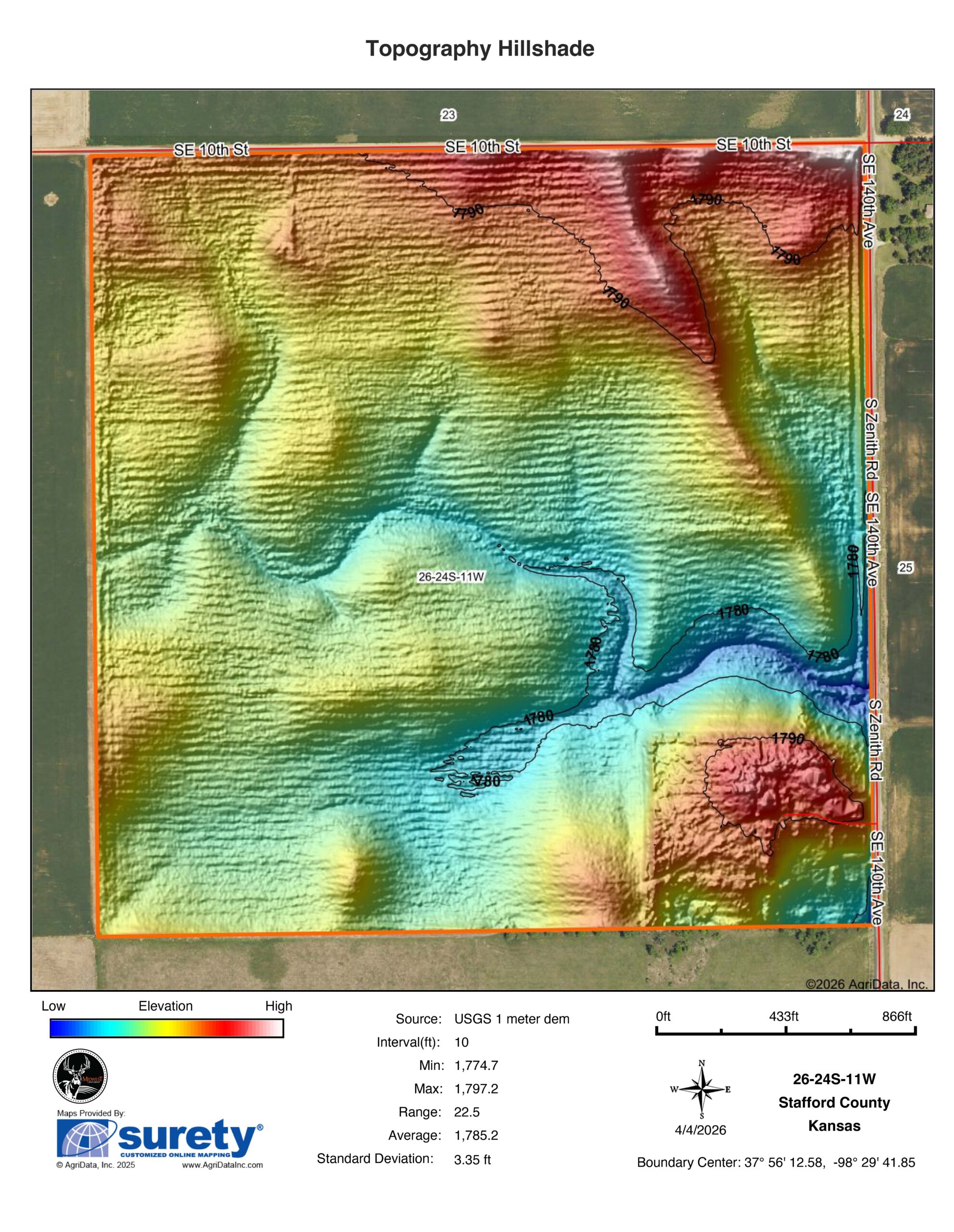
Task: Click the date 4/4/2026 text
Action: [x=700, y=1130]
